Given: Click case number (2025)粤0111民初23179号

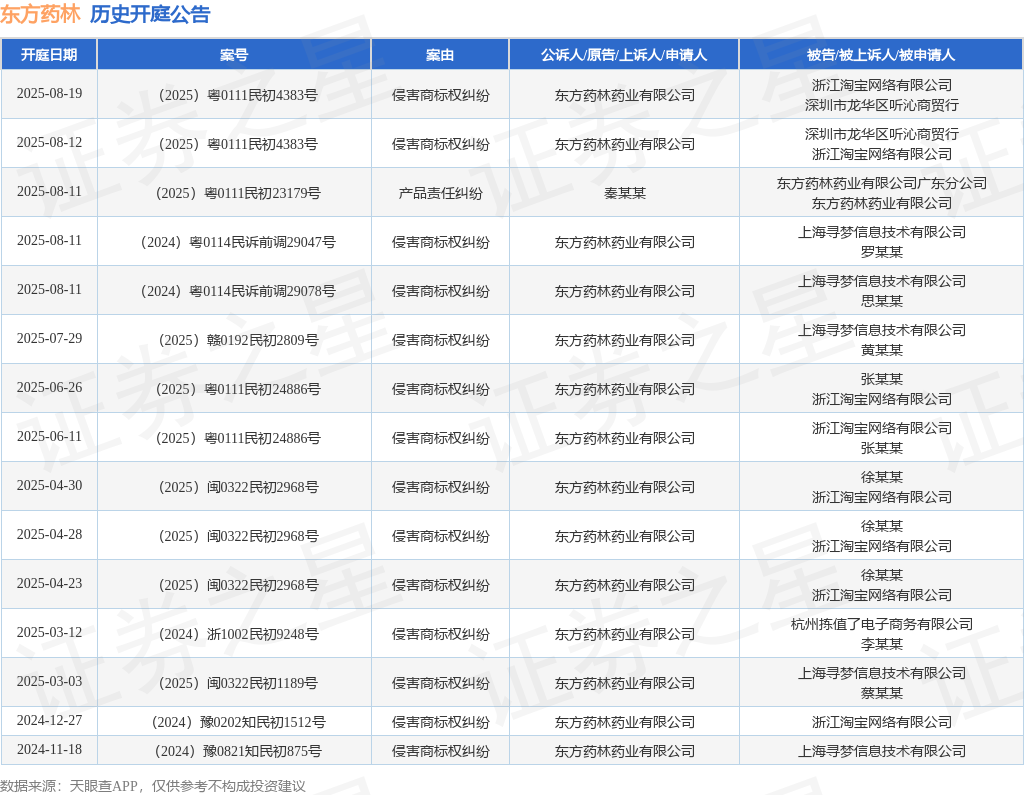Looking at the screenshot, I should pyautogui.click(x=238, y=193).
